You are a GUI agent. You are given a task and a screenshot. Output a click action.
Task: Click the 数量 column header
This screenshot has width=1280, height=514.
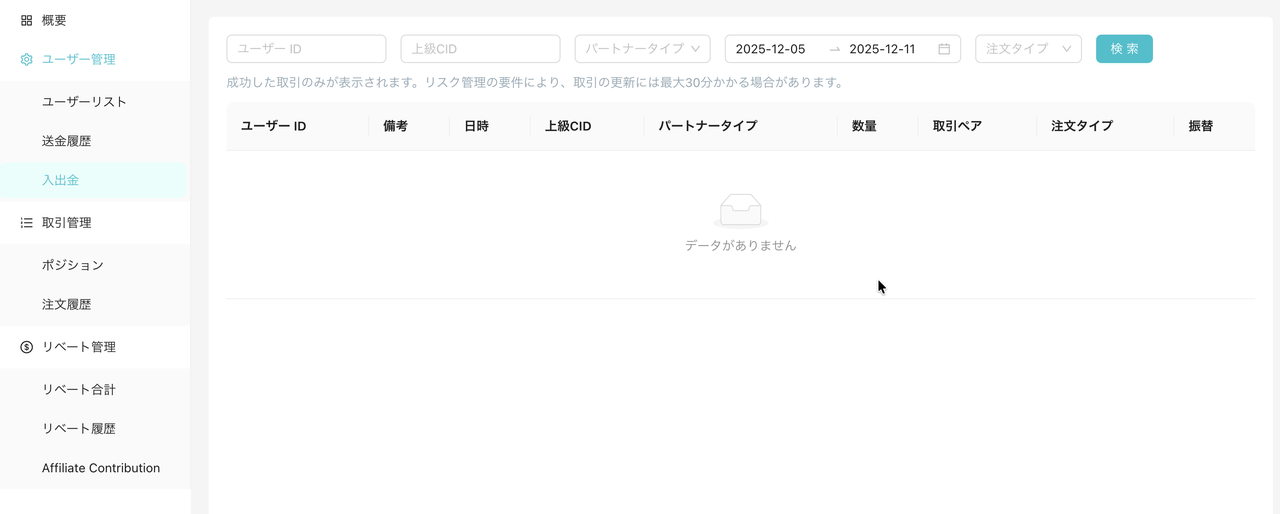(864, 127)
